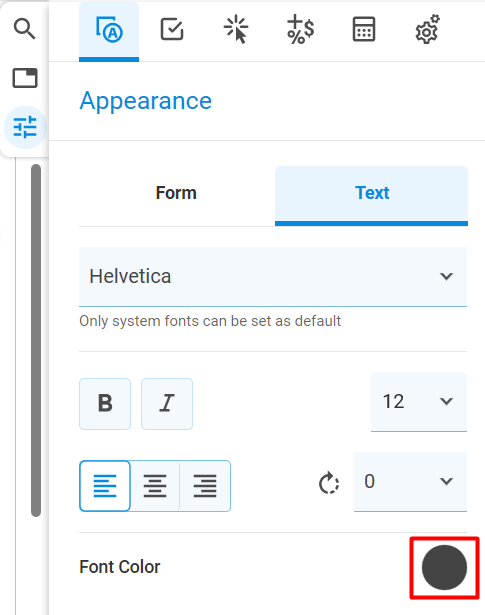The width and height of the screenshot is (485, 615).
Task: Switch to the Form tab
Action: coord(176,193)
